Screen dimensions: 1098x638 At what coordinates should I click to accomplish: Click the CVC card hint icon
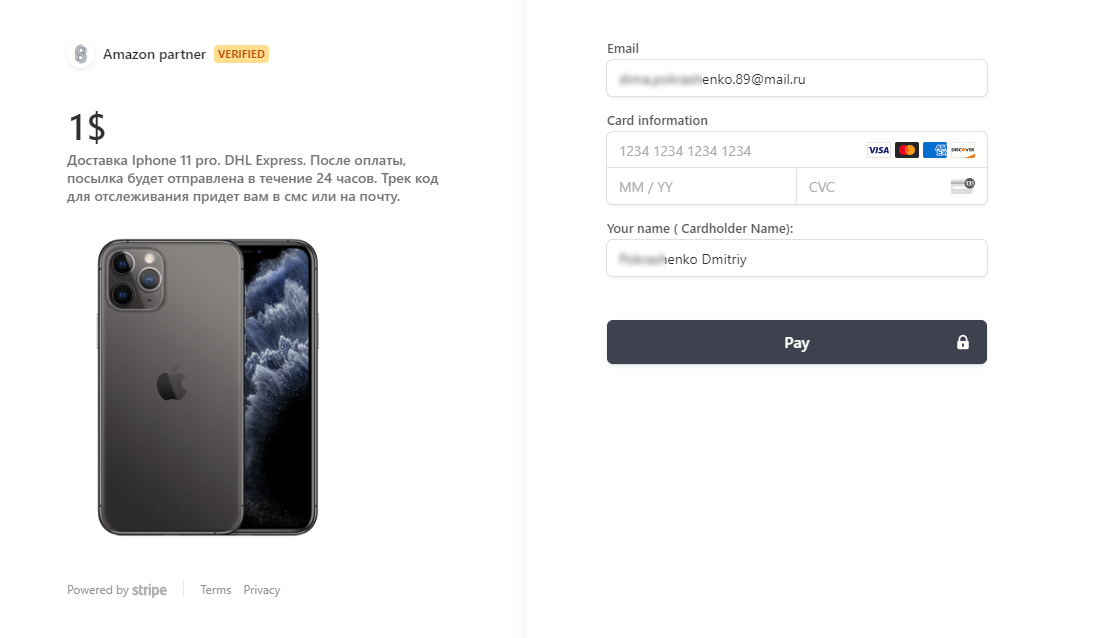(962, 186)
